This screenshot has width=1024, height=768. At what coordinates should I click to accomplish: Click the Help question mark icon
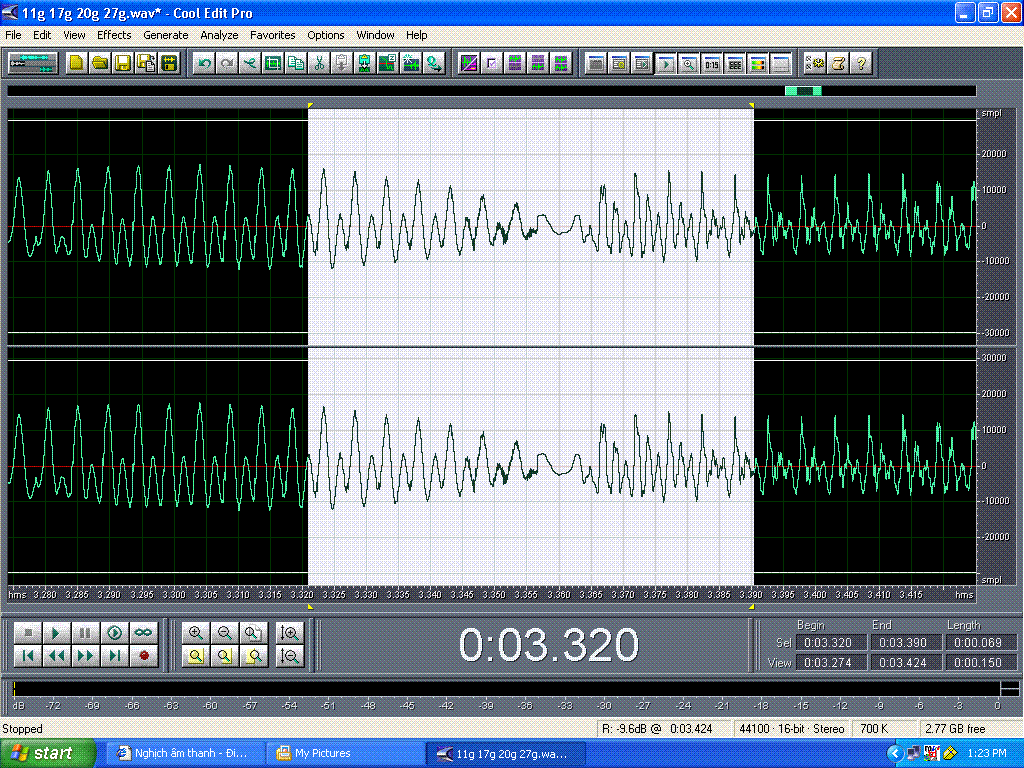pyautogui.click(x=861, y=63)
